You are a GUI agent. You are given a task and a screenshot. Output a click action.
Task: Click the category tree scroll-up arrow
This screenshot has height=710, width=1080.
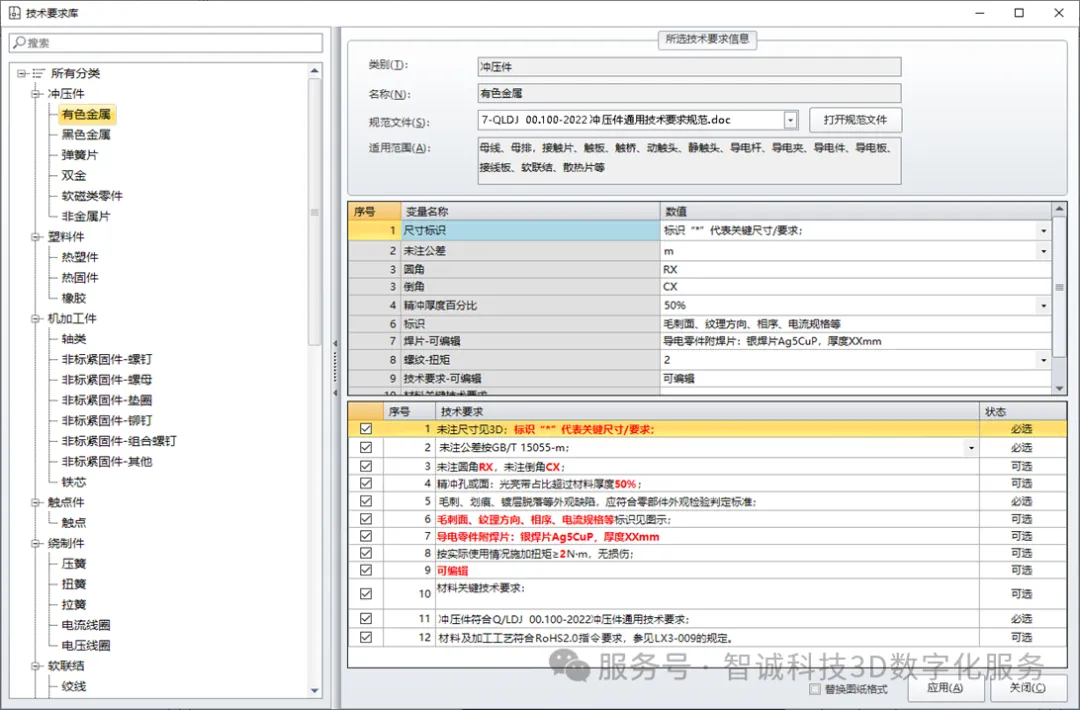[315, 70]
